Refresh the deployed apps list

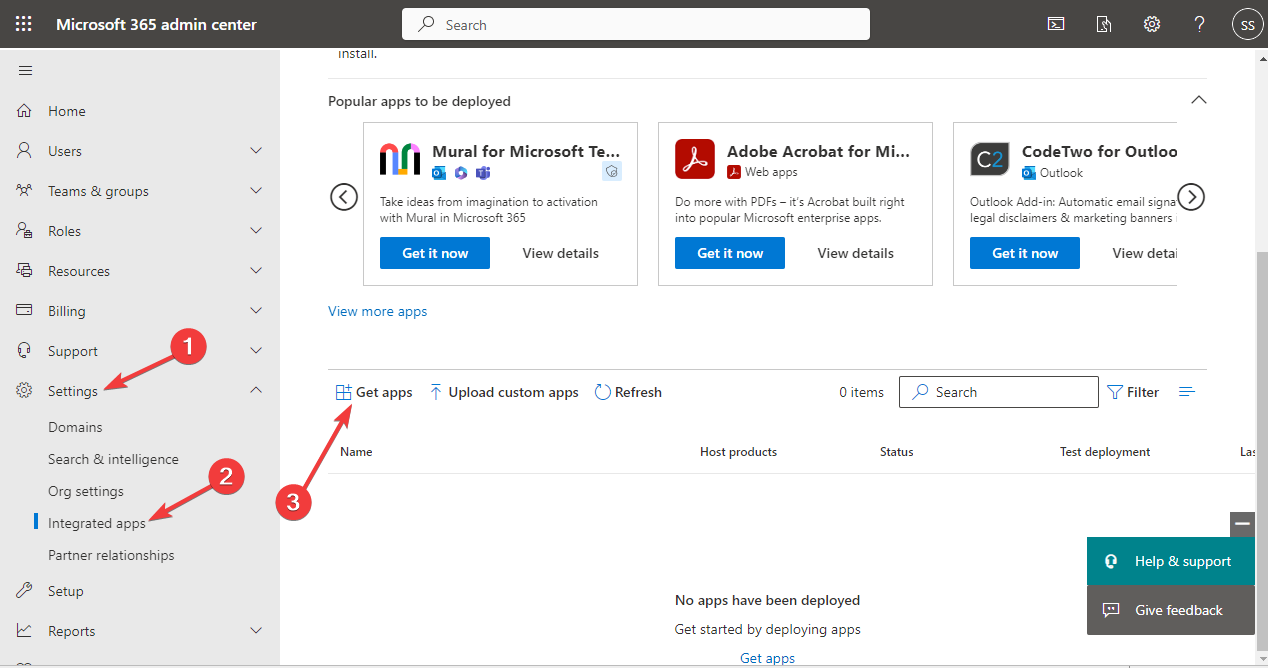628,391
